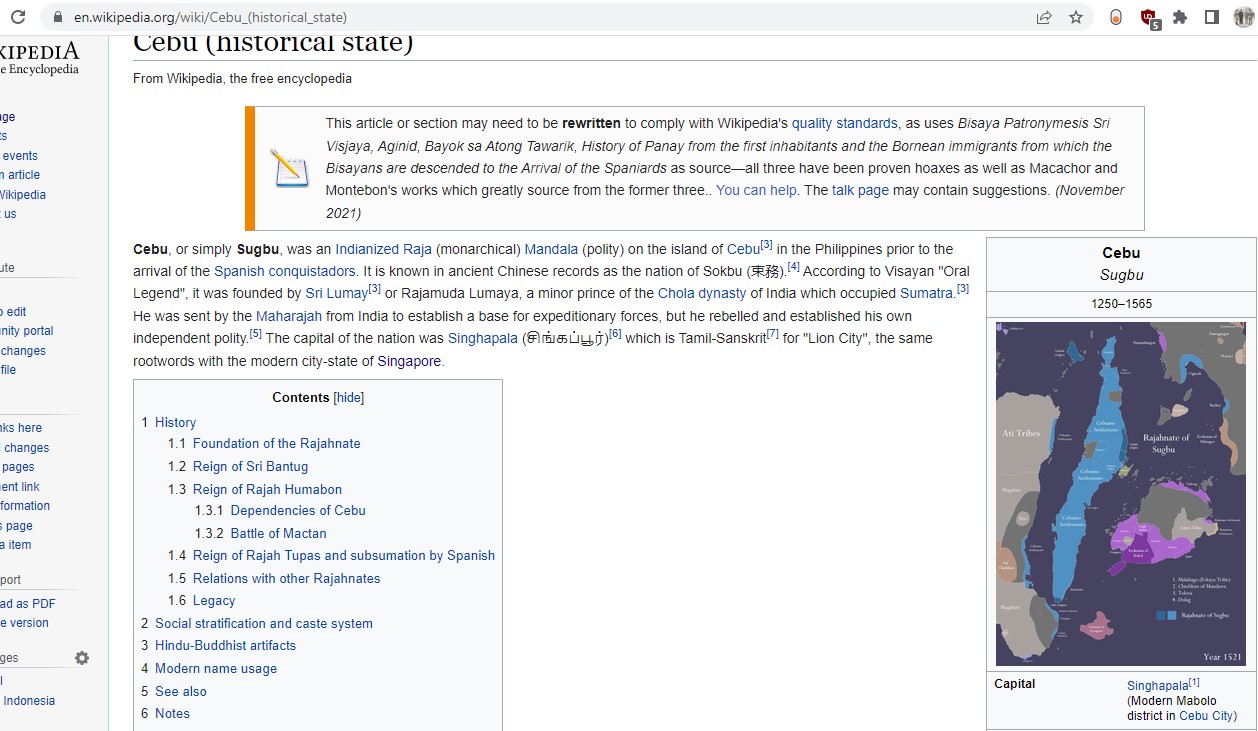Viewport: 1258px width, 731px height.
Task: Go to 1.3.2 Battle of Mactan
Action: click(x=278, y=534)
